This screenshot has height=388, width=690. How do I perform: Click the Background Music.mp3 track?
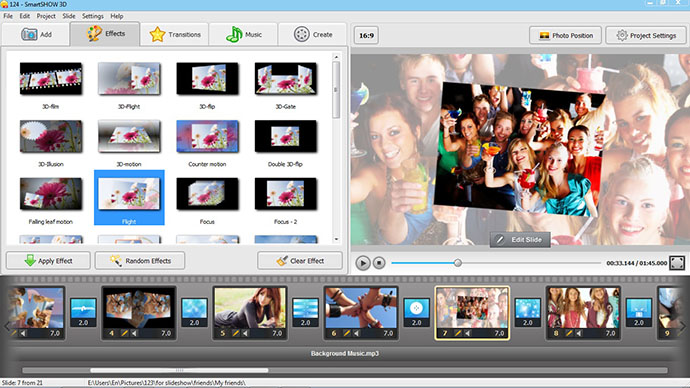tap(345, 353)
